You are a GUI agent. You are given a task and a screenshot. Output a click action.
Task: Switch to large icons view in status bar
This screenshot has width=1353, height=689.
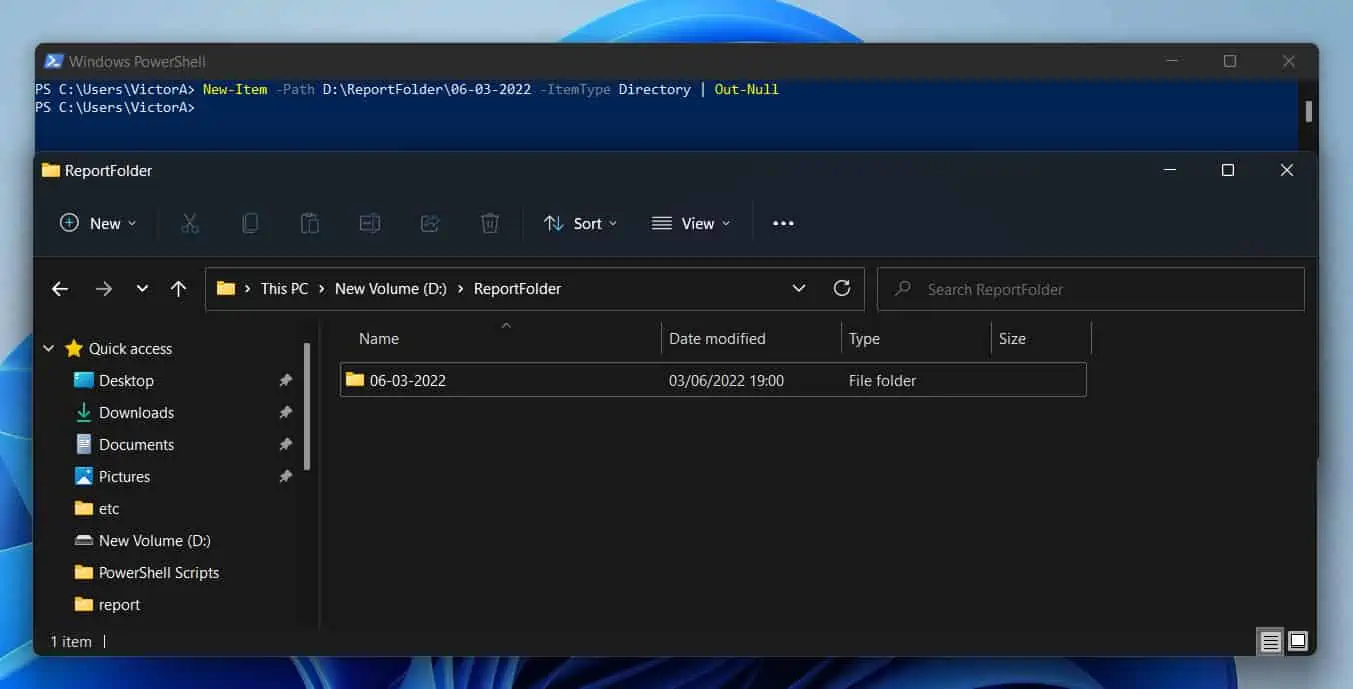point(1297,641)
